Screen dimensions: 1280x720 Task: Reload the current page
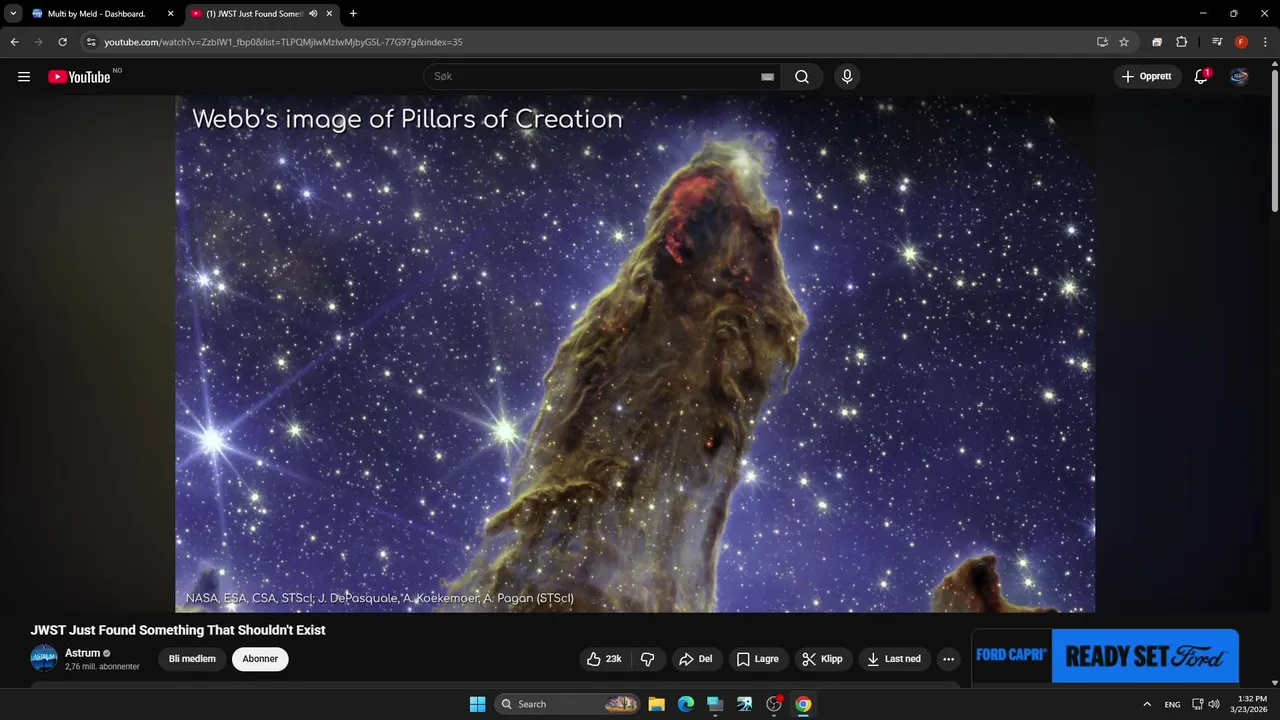pos(62,42)
